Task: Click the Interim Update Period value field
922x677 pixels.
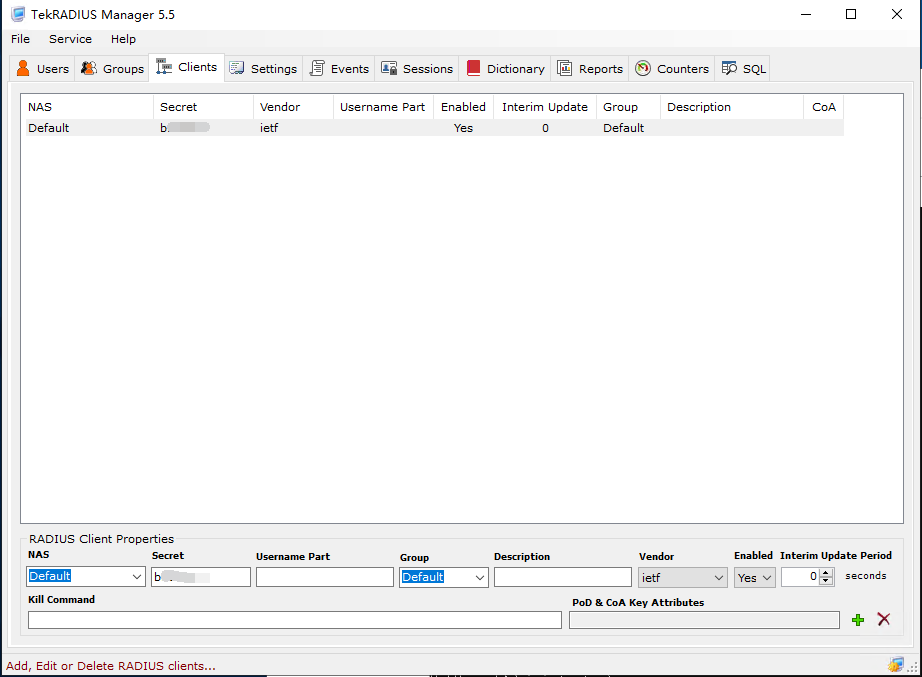Action: click(801, 577)
